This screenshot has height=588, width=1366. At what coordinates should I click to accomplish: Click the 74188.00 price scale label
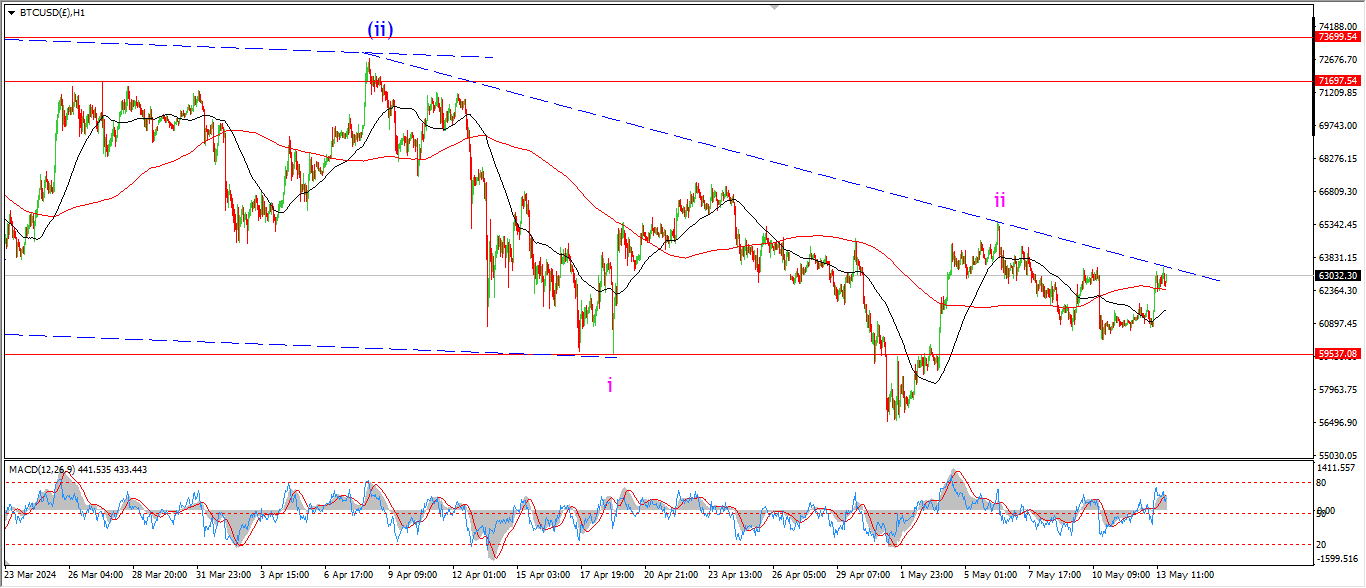[1337, 27]
